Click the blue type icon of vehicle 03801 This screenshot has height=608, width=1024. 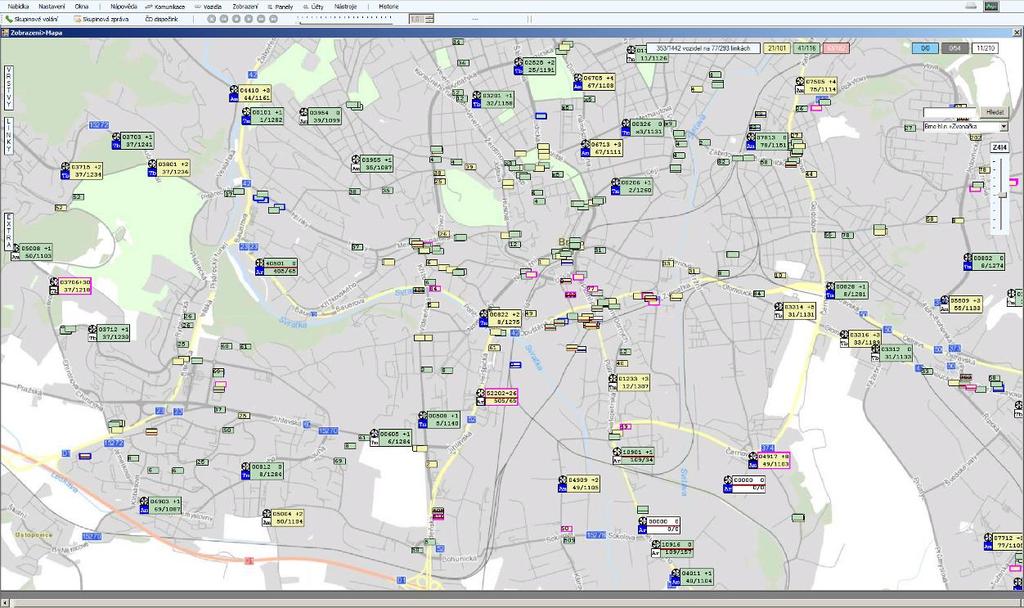[152, 172]
